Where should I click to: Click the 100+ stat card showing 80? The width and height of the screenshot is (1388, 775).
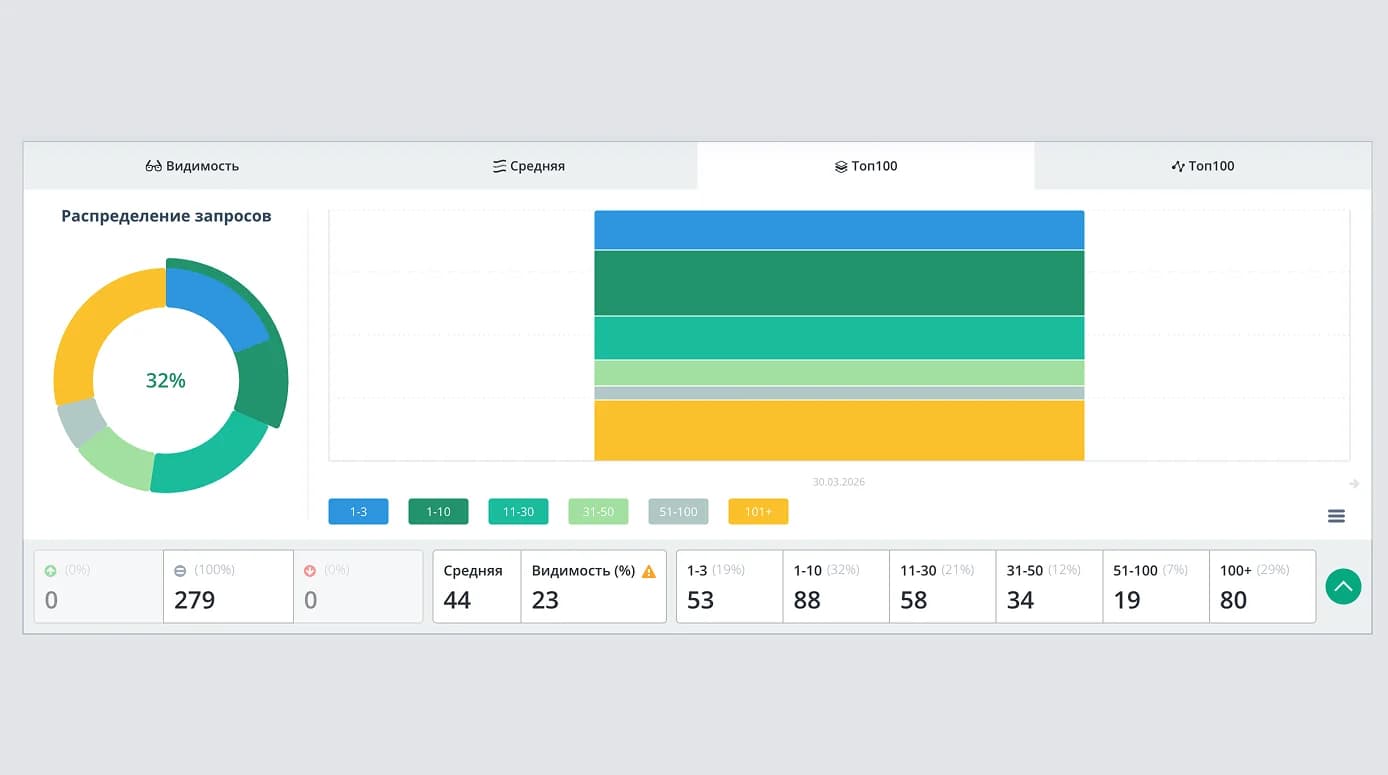pos(1262,586)
